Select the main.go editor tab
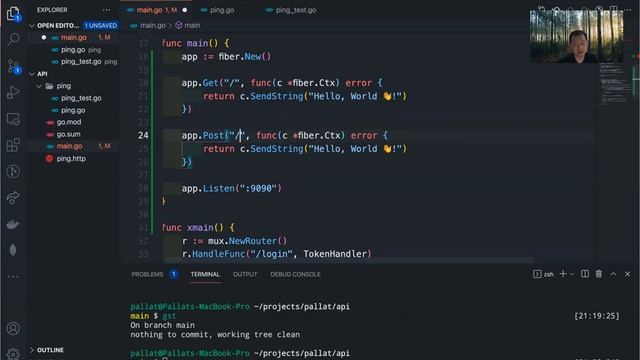Screen dimensions: 640x360 [x=156, y=10]
